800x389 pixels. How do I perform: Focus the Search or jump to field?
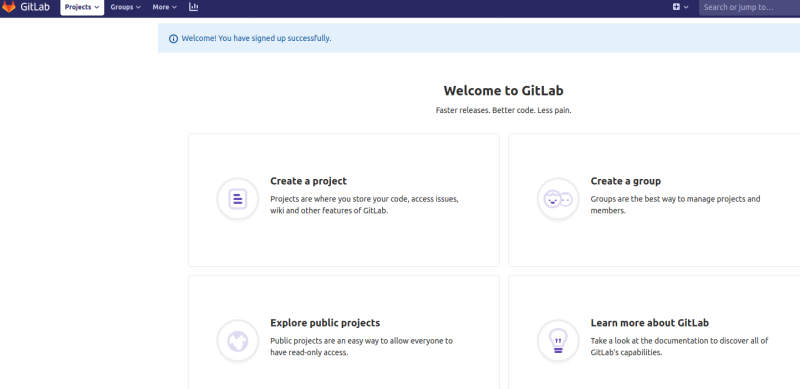tap(749, 7)
